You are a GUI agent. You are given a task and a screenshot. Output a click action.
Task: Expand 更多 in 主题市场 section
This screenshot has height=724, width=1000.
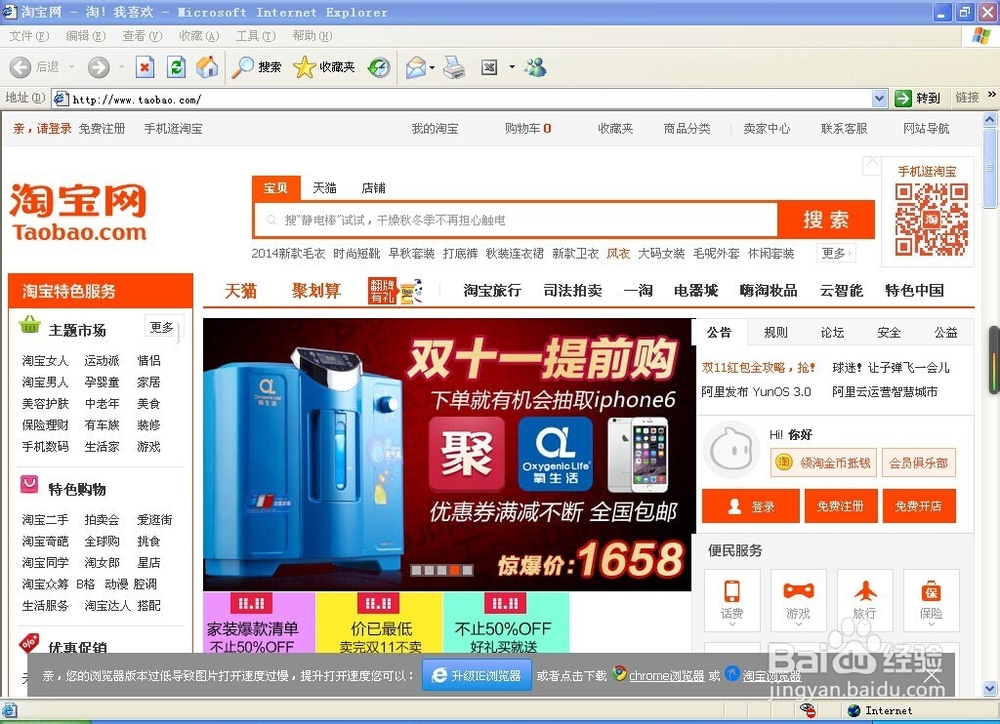pos(163,328)
